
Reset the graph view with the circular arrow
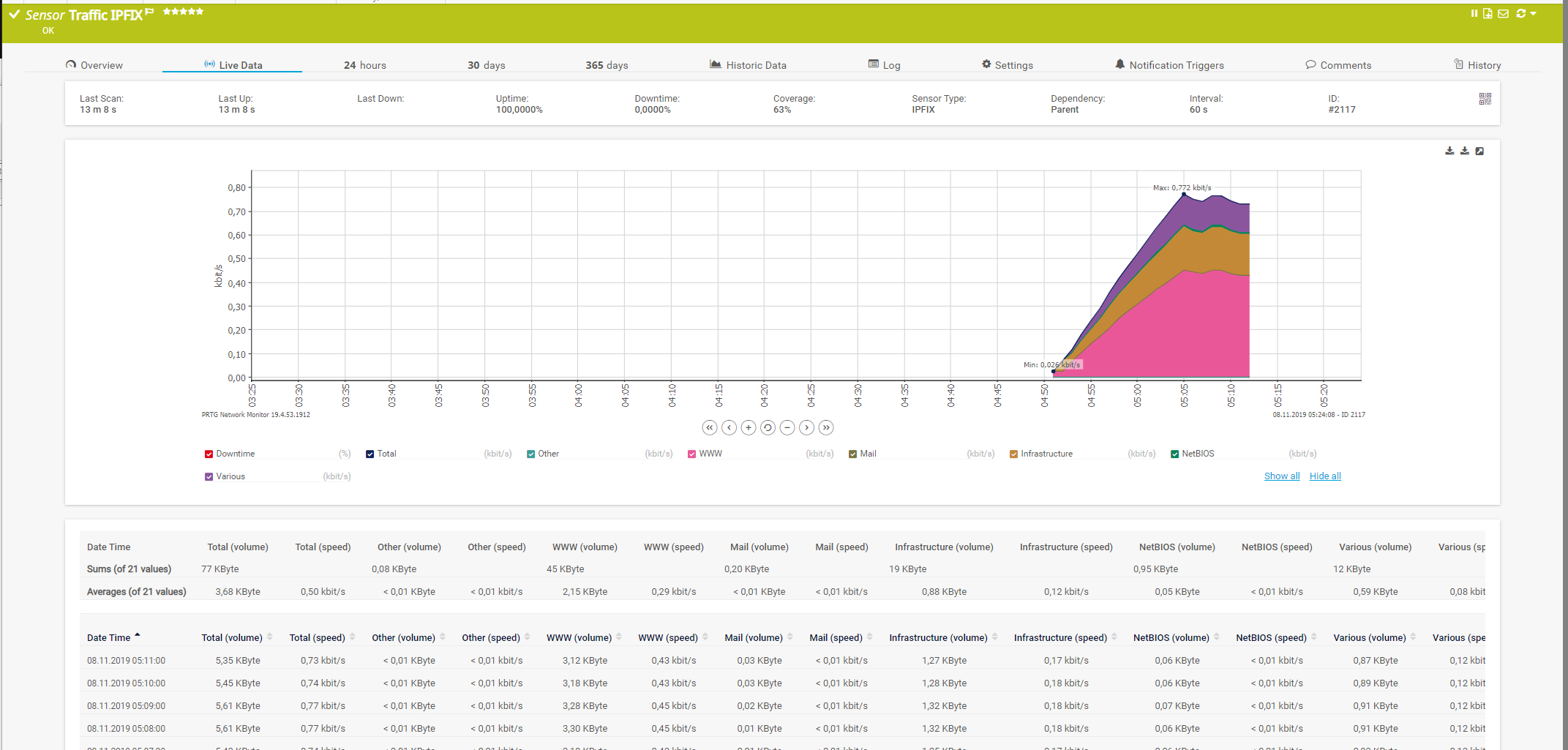coord(768,427)
